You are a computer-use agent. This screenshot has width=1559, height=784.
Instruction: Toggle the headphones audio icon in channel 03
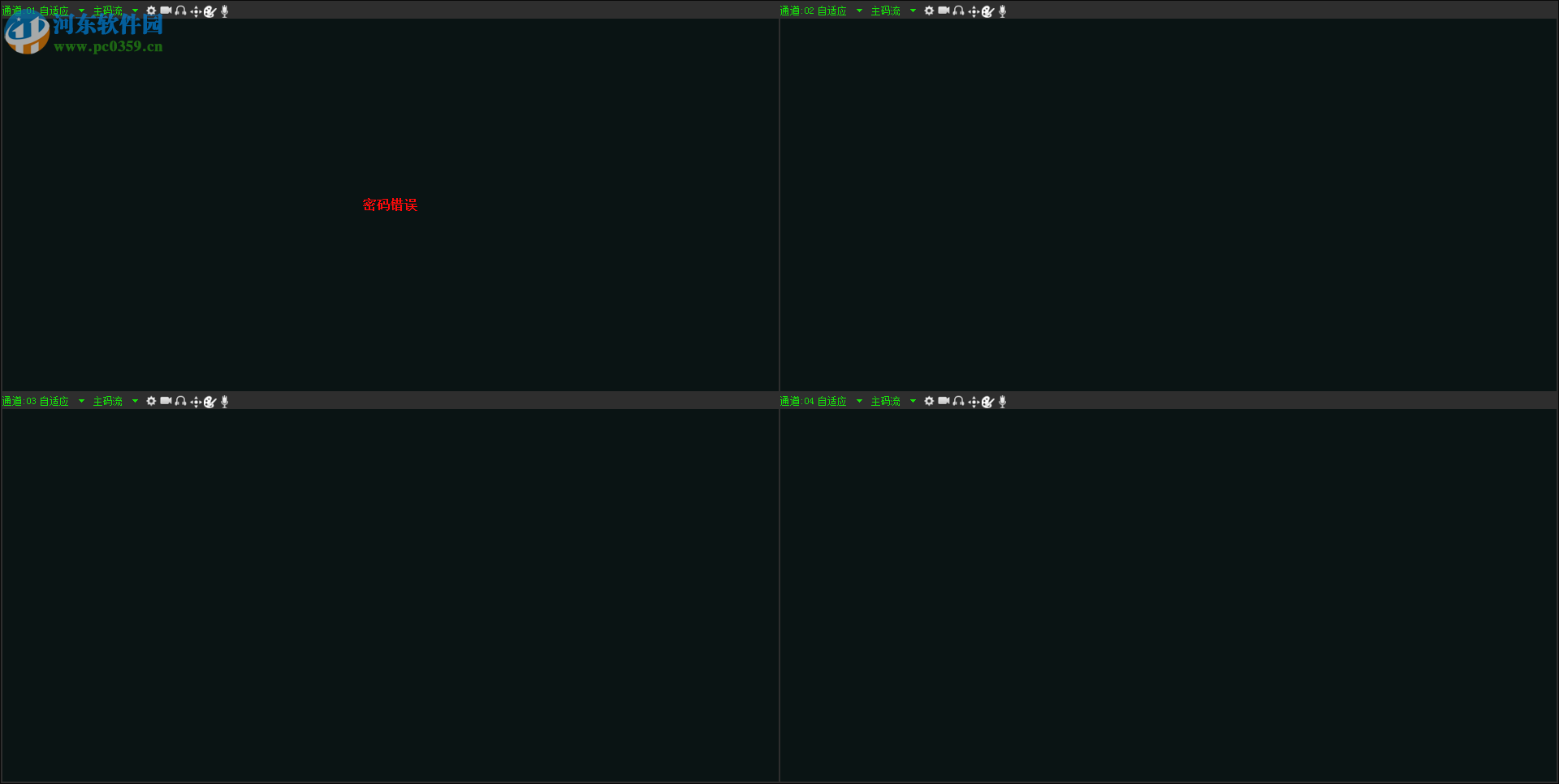[x=180, y=402]
